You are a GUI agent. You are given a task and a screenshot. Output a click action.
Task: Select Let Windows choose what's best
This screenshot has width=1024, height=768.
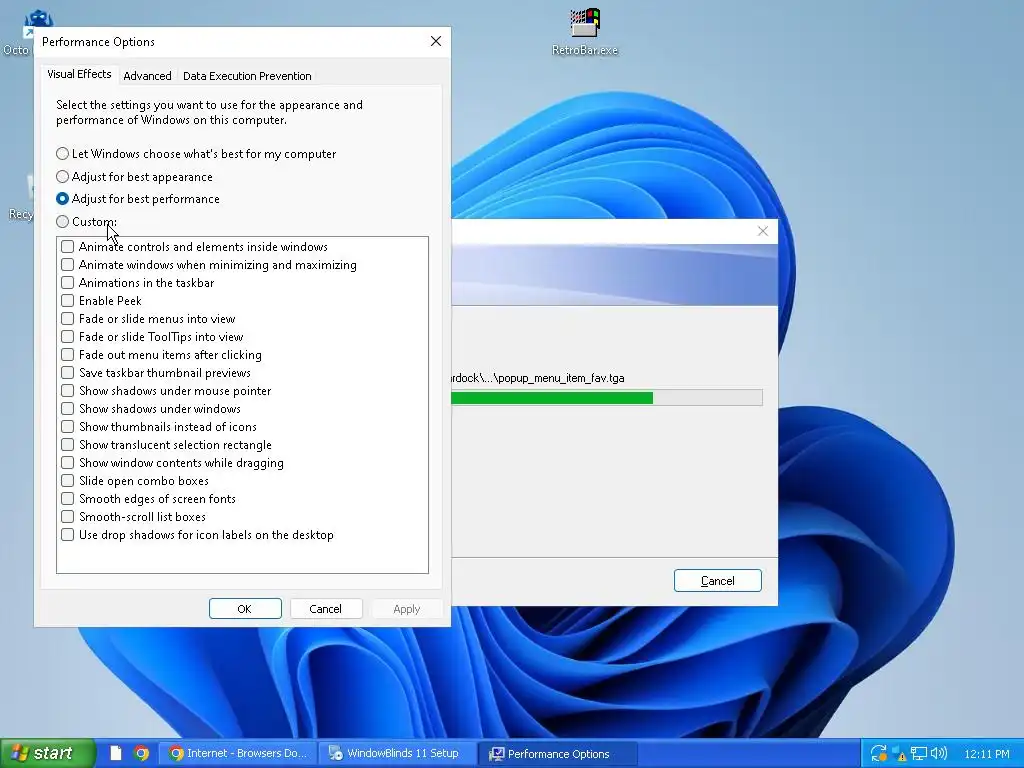[196, 153]
